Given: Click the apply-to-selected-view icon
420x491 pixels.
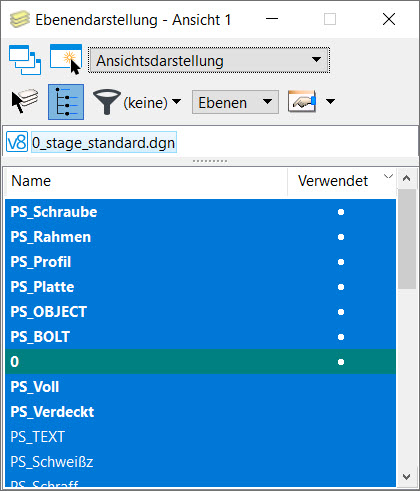Looking at the screenshot, I should click(x=66, y=59).
